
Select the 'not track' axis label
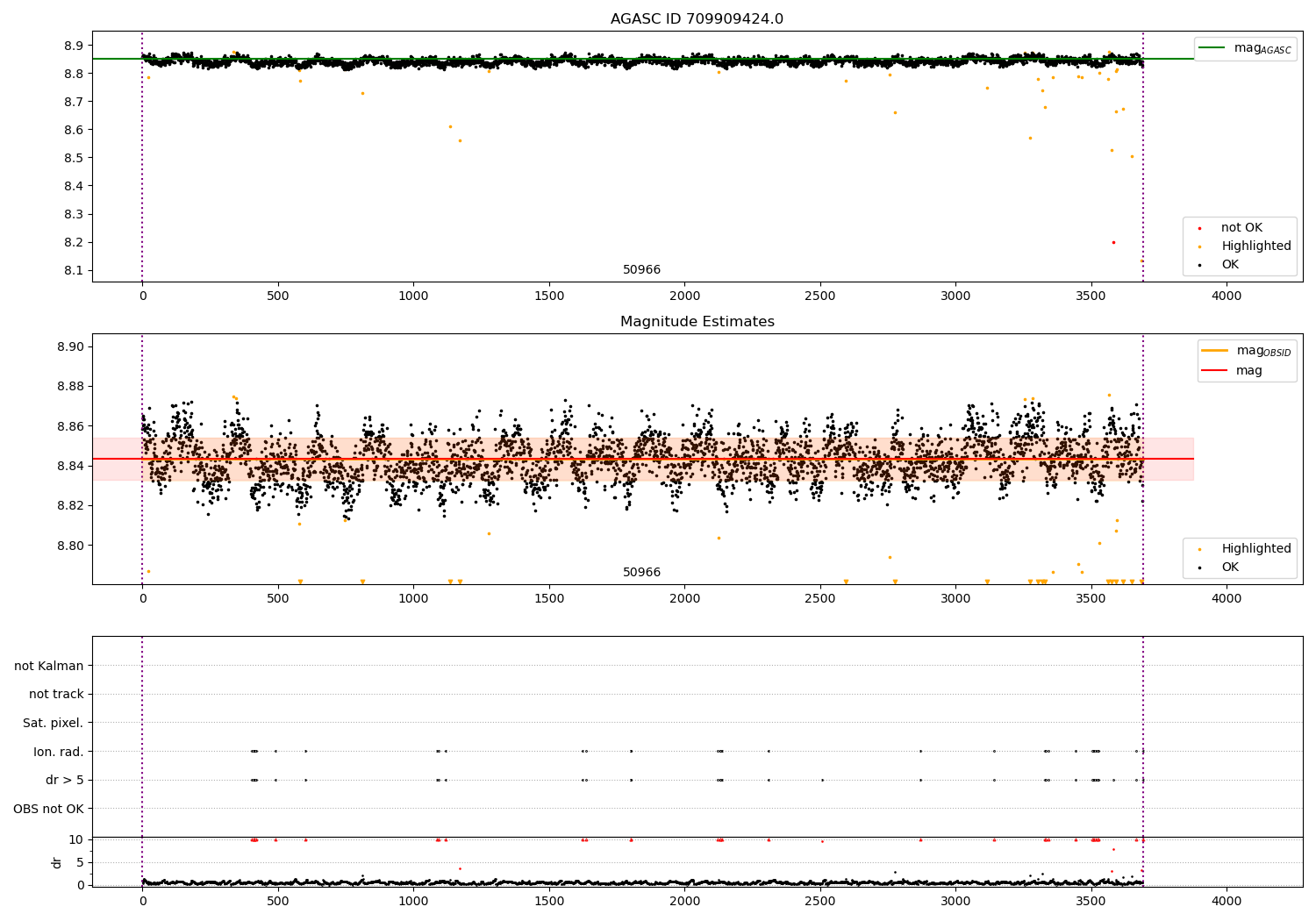[56, 695]
